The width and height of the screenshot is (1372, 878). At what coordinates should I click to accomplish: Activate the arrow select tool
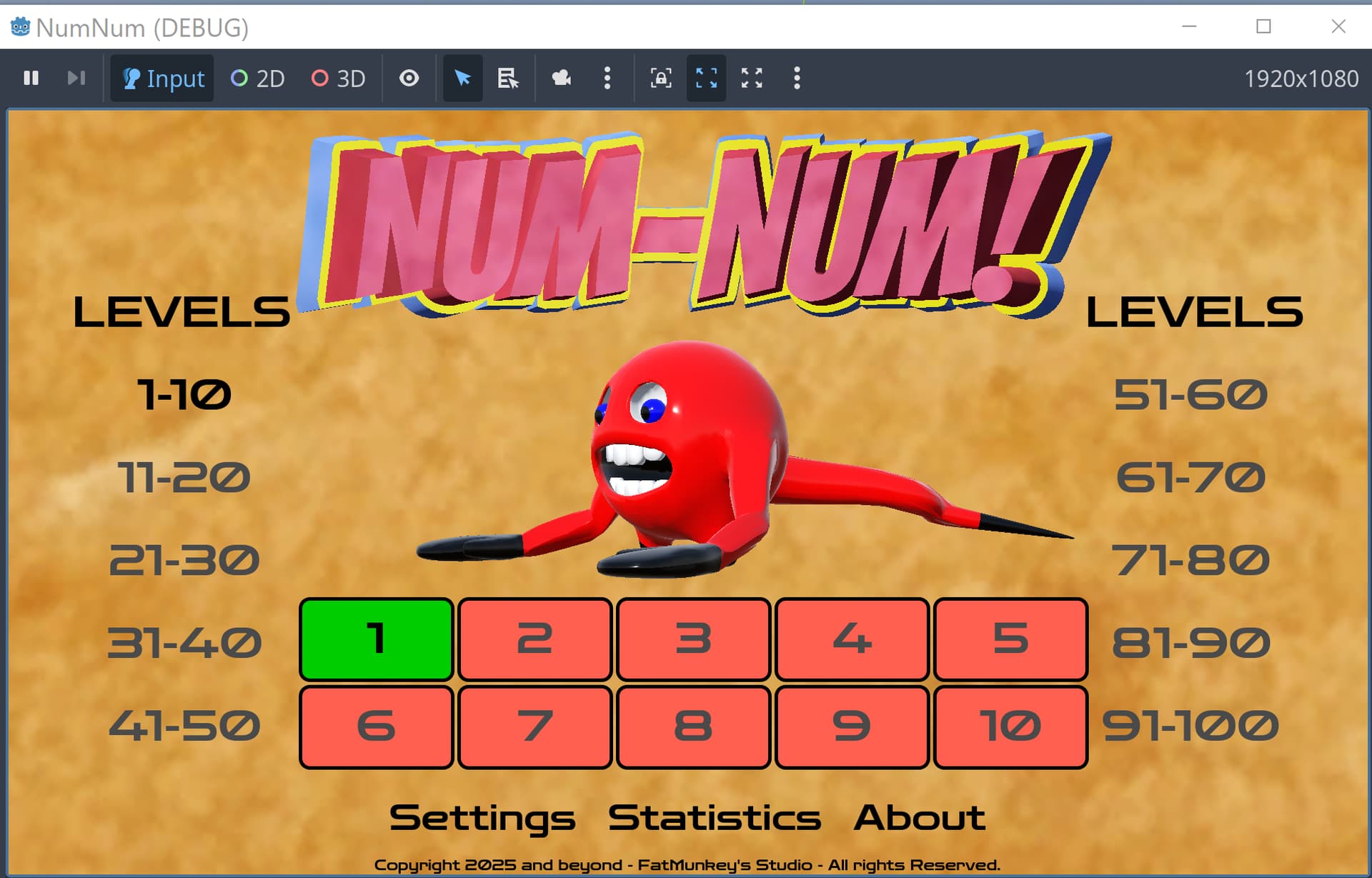463,78
